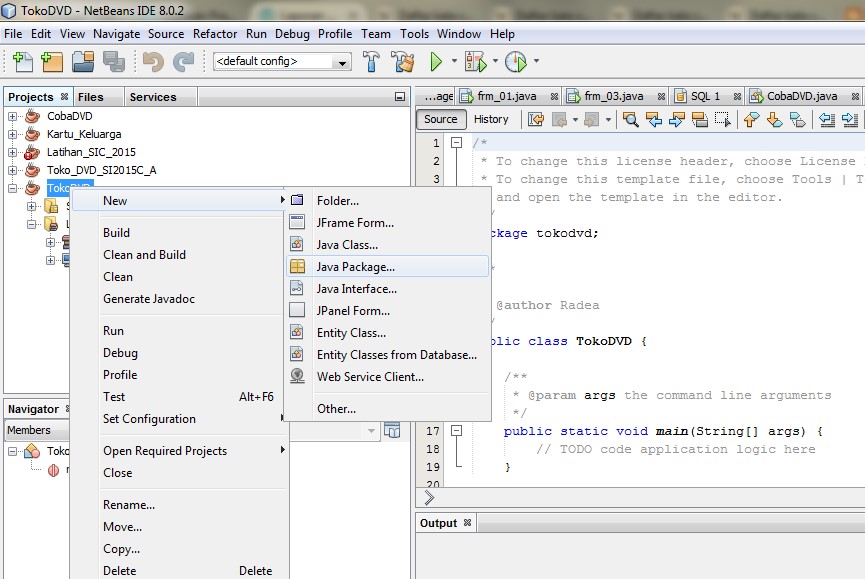
Task: Click the Clean and Build icon
Action: (403, 62)
